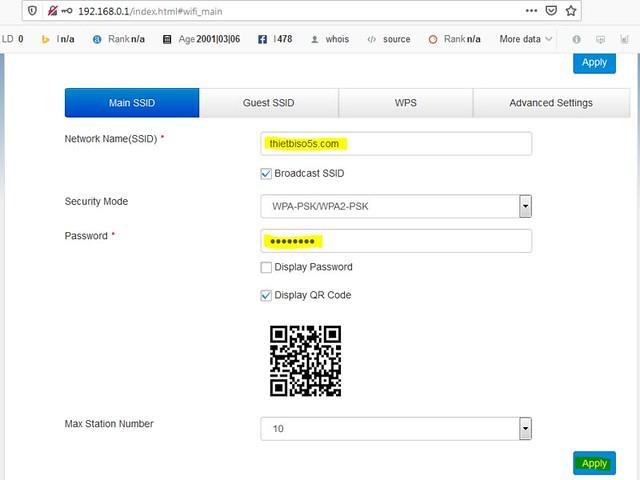Toggle the Broadcast SSID checkbox
This screenshot has height=480, width=640.
266,173
